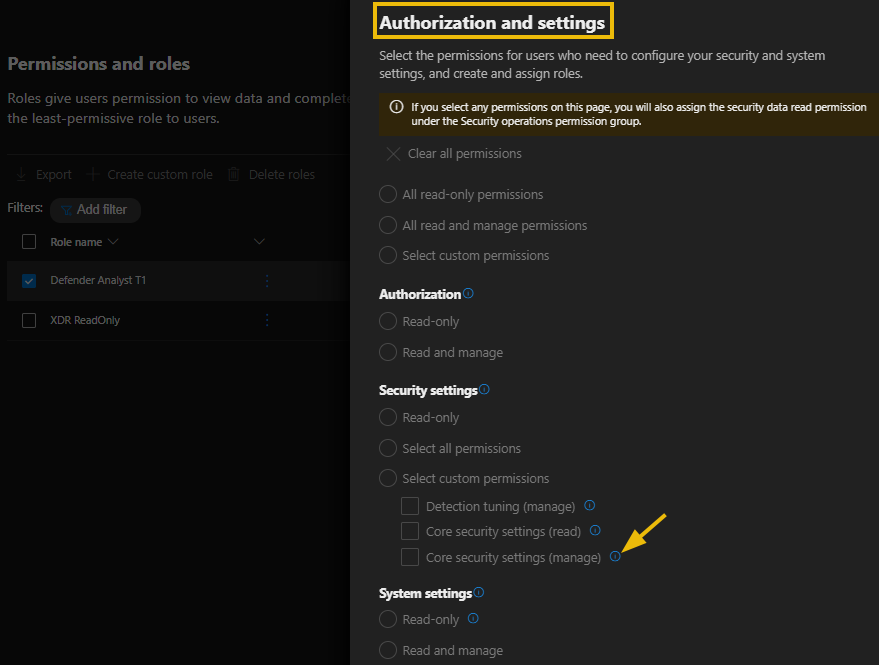Click Export in the roles toolbar

click(44, 175)
